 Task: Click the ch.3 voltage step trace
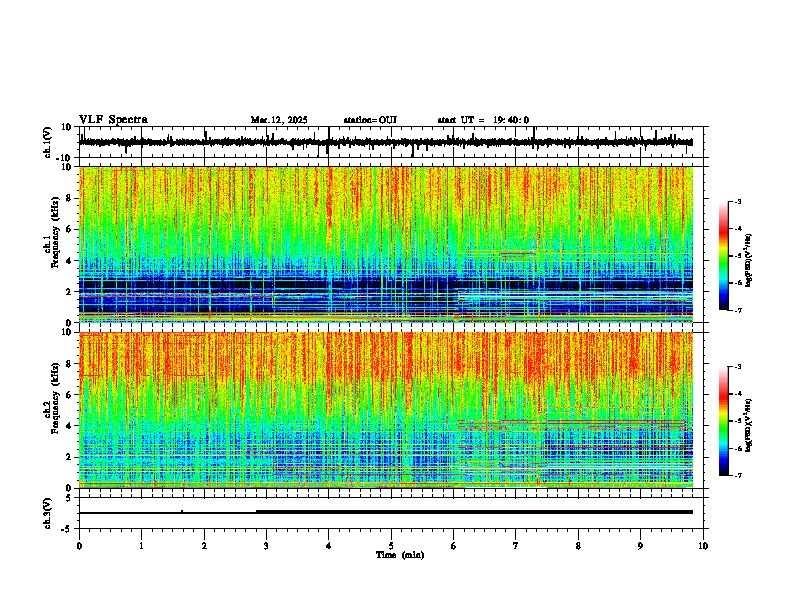[x=386, y=512]
